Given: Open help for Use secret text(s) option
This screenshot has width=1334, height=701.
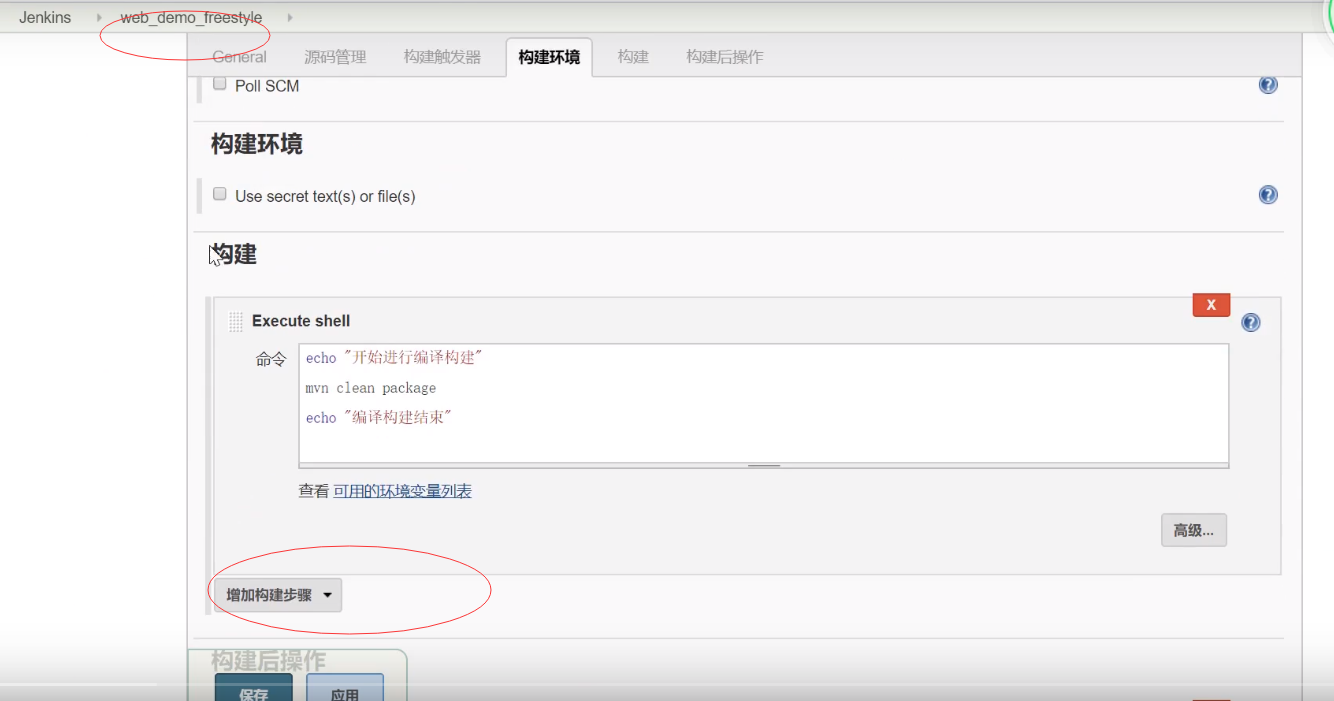Looking at the screenshot, I should click(1268, 195).
